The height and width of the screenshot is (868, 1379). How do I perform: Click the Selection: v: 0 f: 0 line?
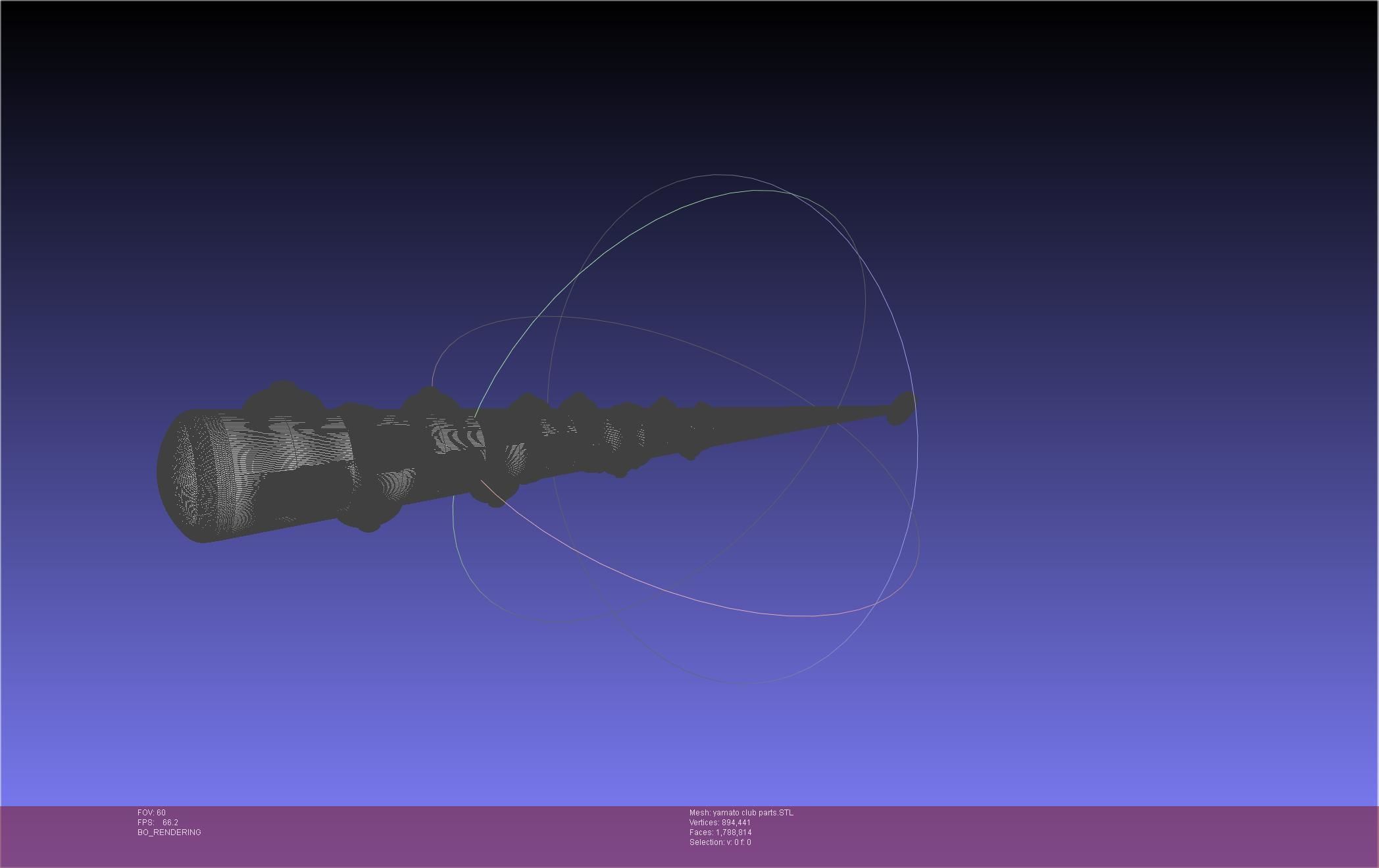[720, 842]
